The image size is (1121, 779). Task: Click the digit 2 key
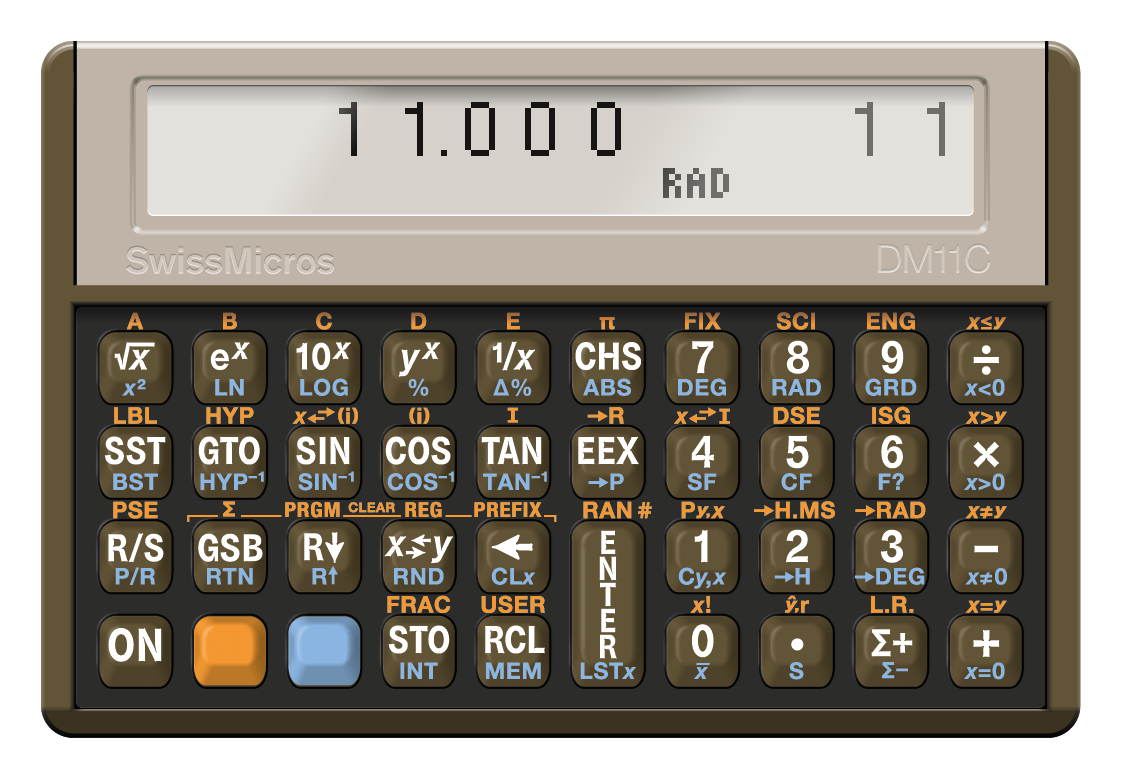(x=796, y=557)
